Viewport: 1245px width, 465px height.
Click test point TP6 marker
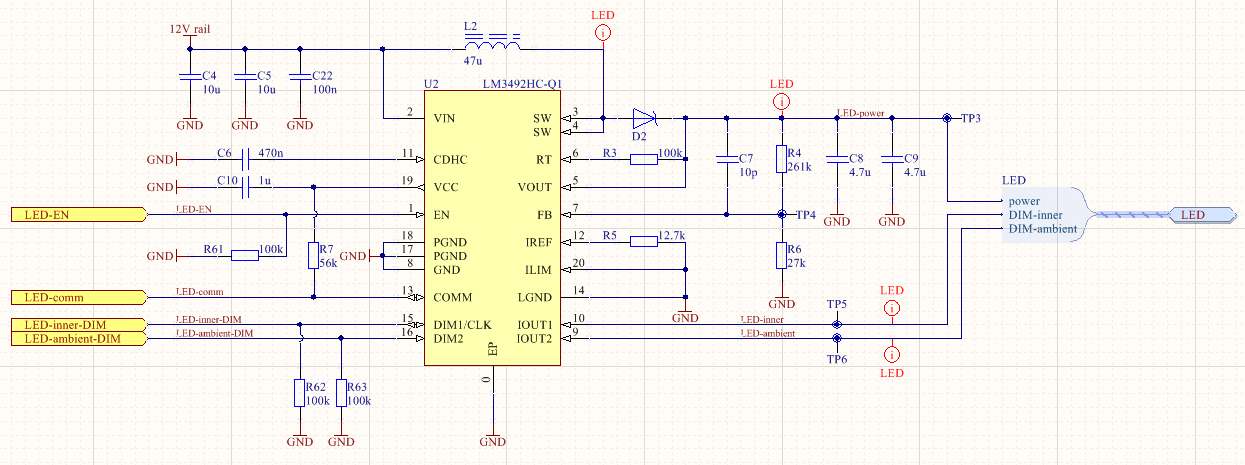click(837, 339)
